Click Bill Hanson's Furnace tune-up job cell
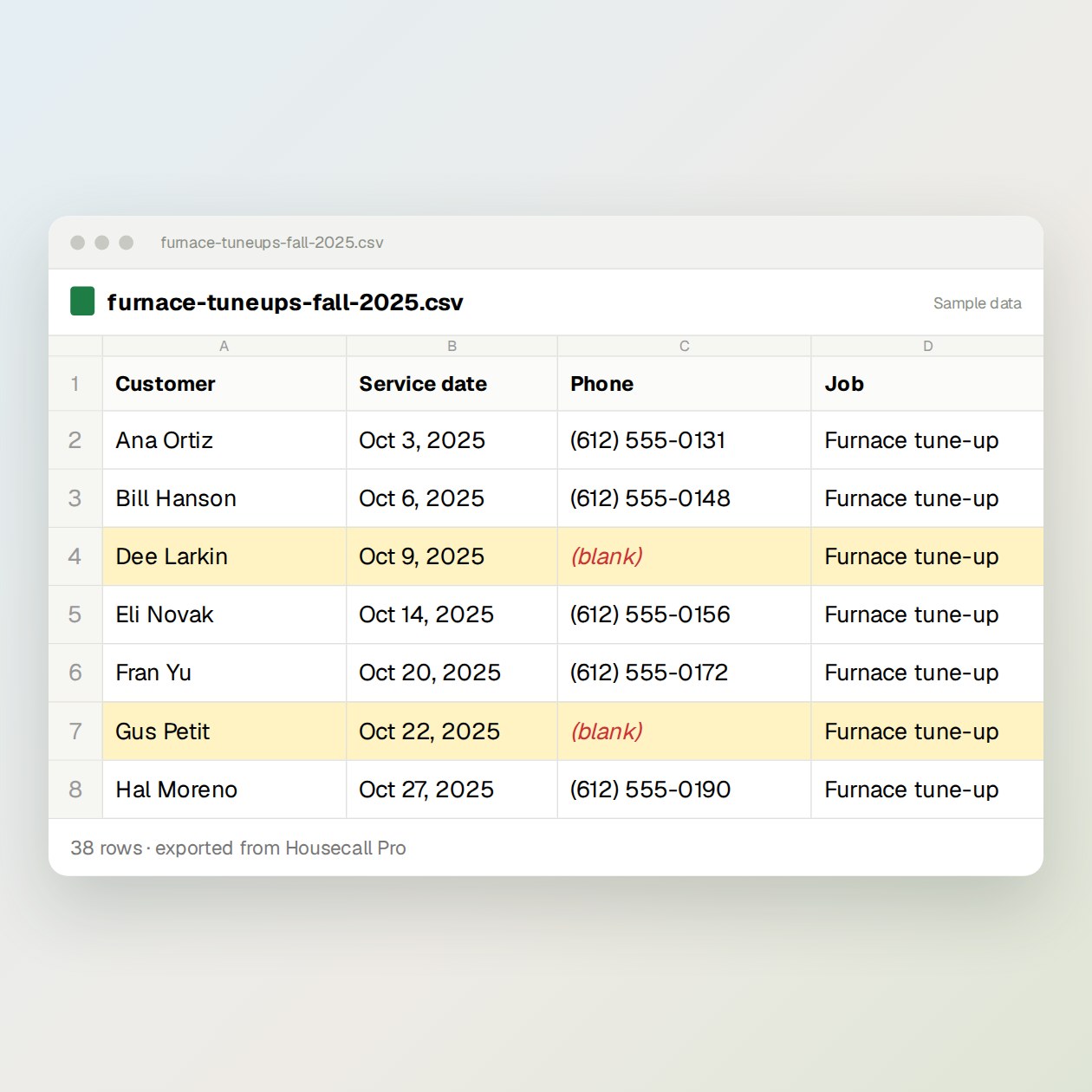 tap(927, 498)
